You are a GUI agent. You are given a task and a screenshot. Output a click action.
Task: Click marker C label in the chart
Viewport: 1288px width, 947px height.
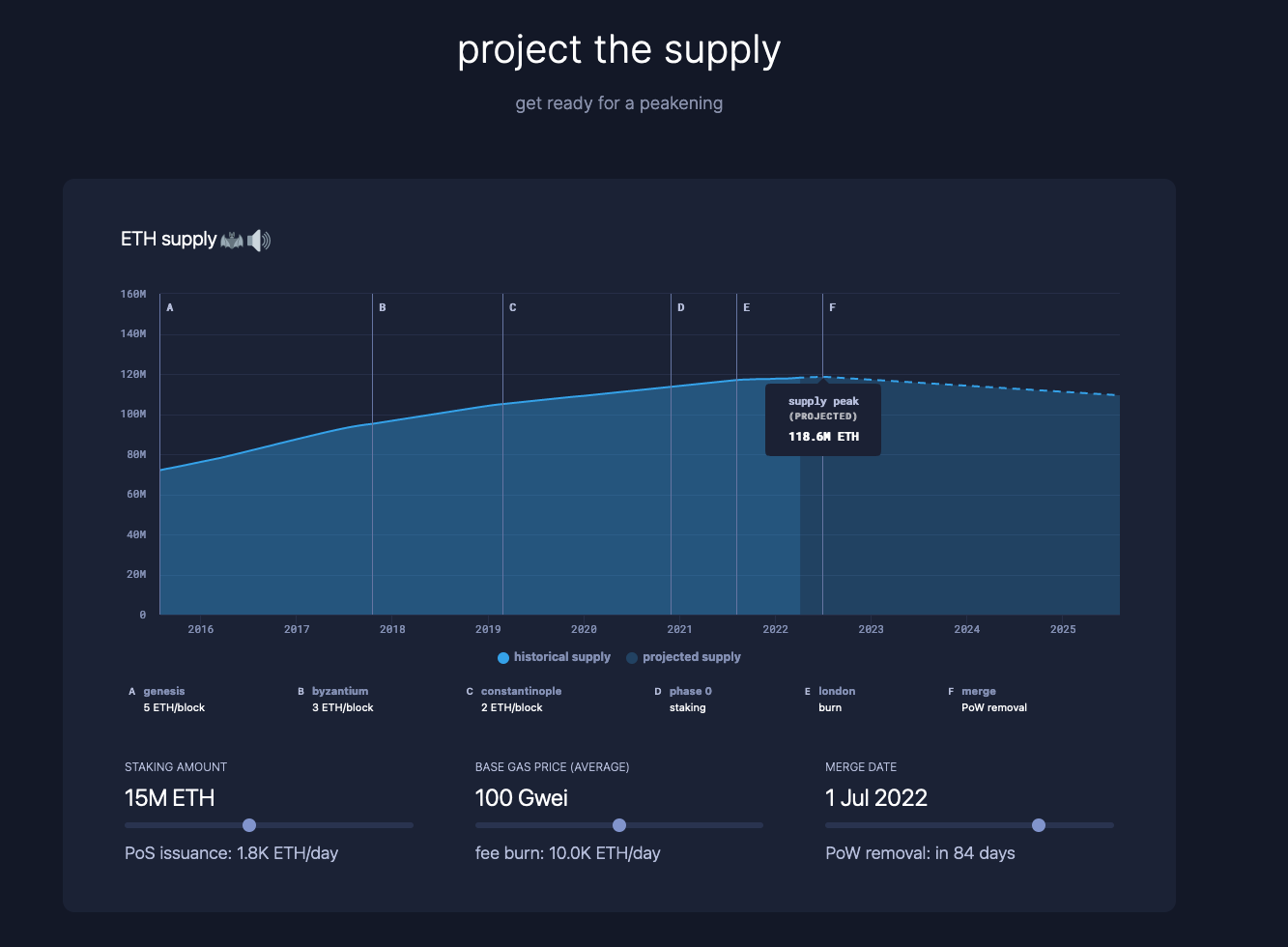pos(513,307)
